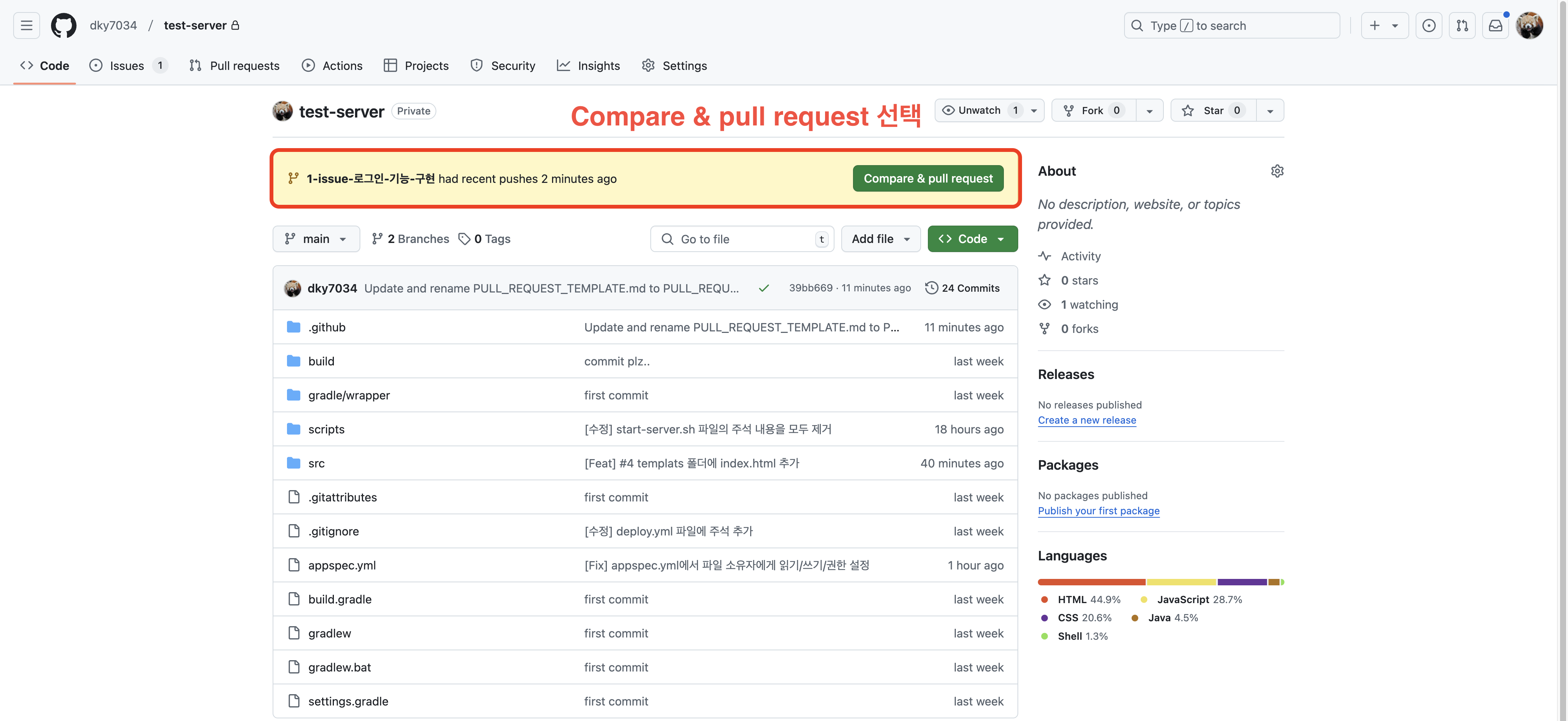Viewport: 1568px width, 721px height.
Task: Open the pull requests icon in header
Action: click(x=1462, y=26)
